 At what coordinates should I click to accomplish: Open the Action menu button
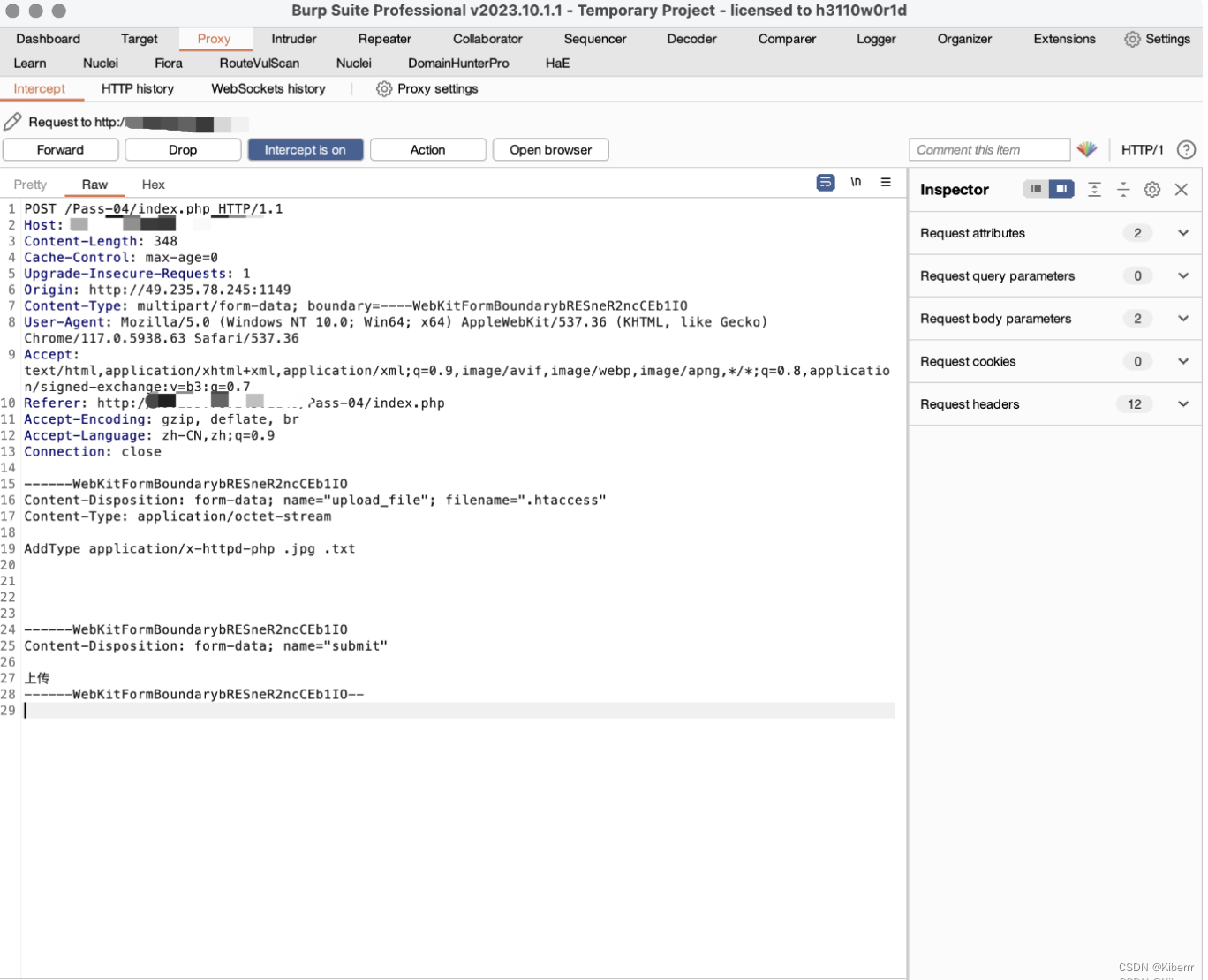pyautogui.click(x=430, y=150)
